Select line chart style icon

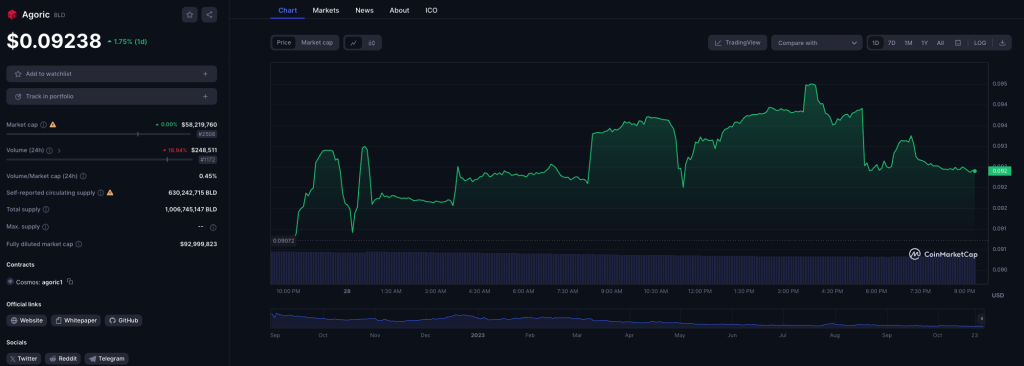pyautogui.click(x=353, y=42)
